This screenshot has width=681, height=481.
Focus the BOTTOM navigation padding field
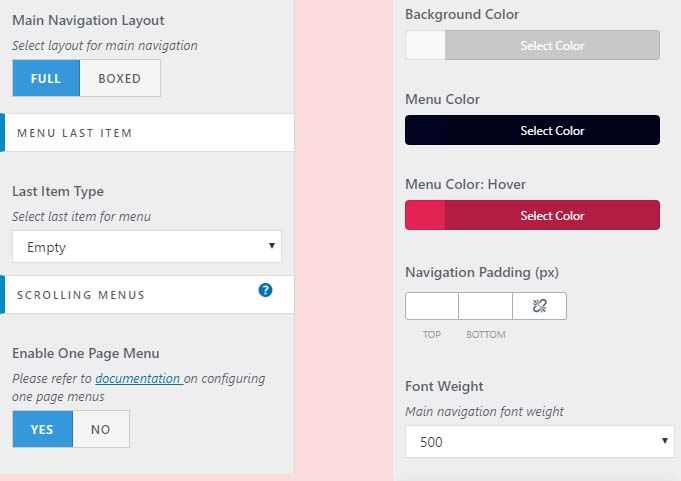tap(485, 306)
